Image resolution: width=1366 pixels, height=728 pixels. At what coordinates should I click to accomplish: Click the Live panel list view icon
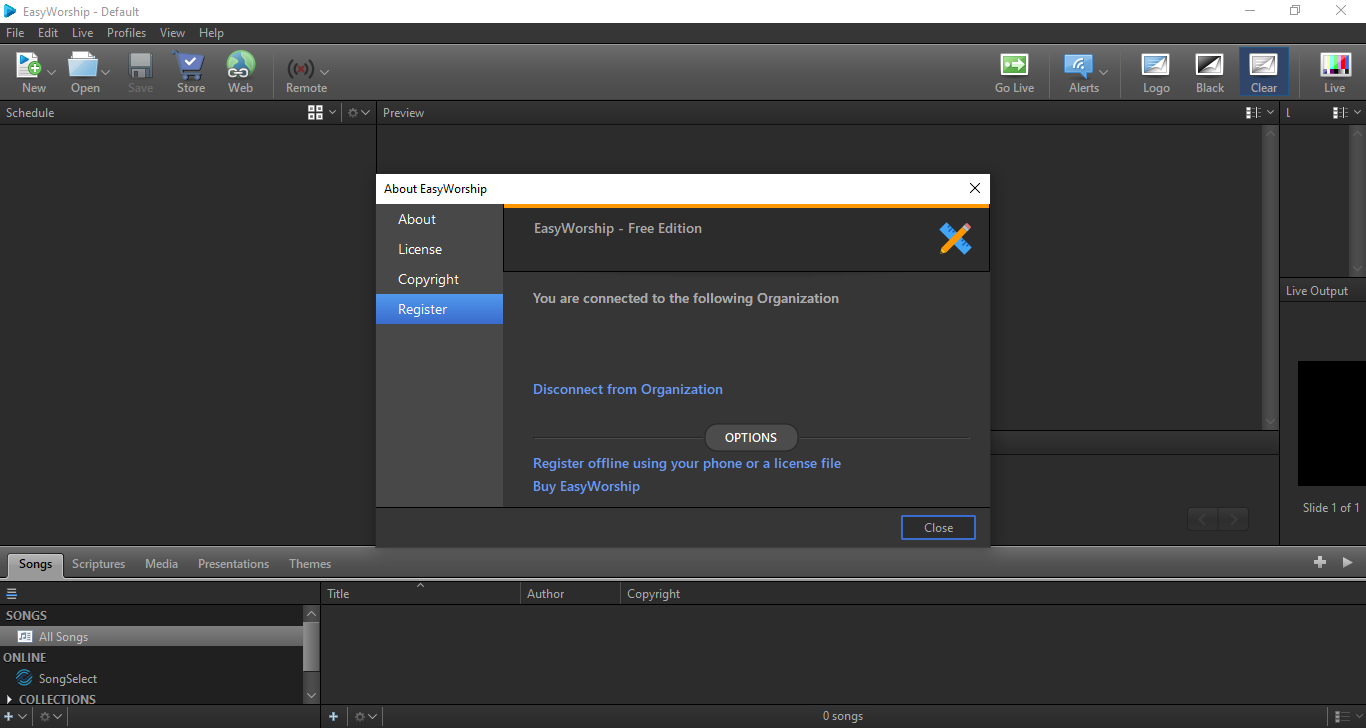point(1340,113)
